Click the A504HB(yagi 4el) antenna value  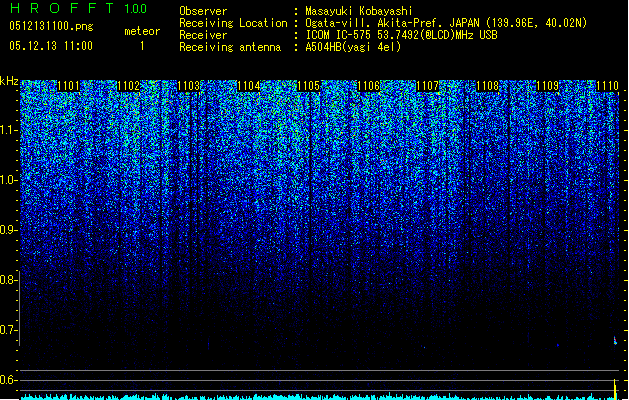pyautogui.click(x=353, y=47)
